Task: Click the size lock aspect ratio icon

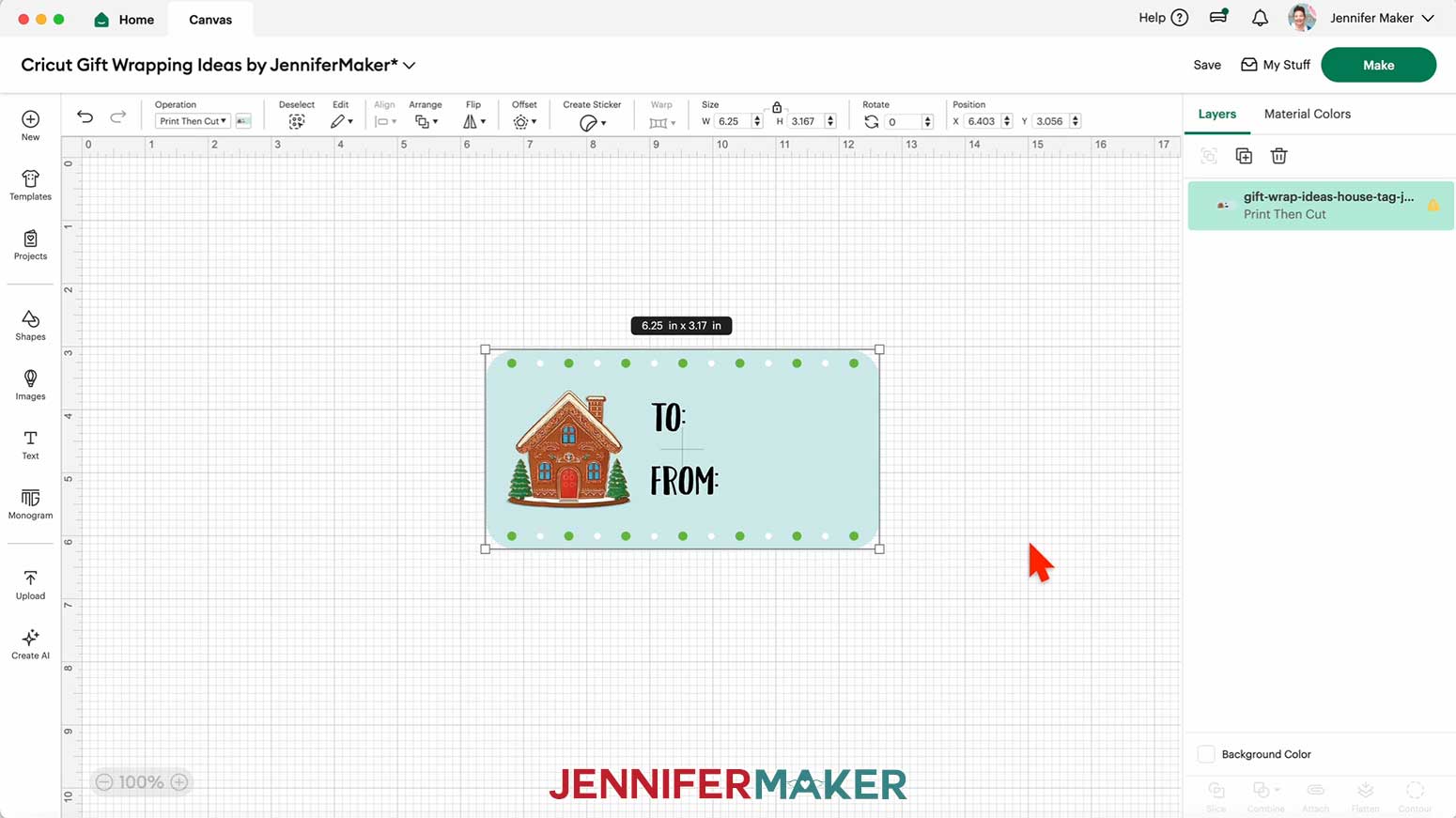Action: 777,107
